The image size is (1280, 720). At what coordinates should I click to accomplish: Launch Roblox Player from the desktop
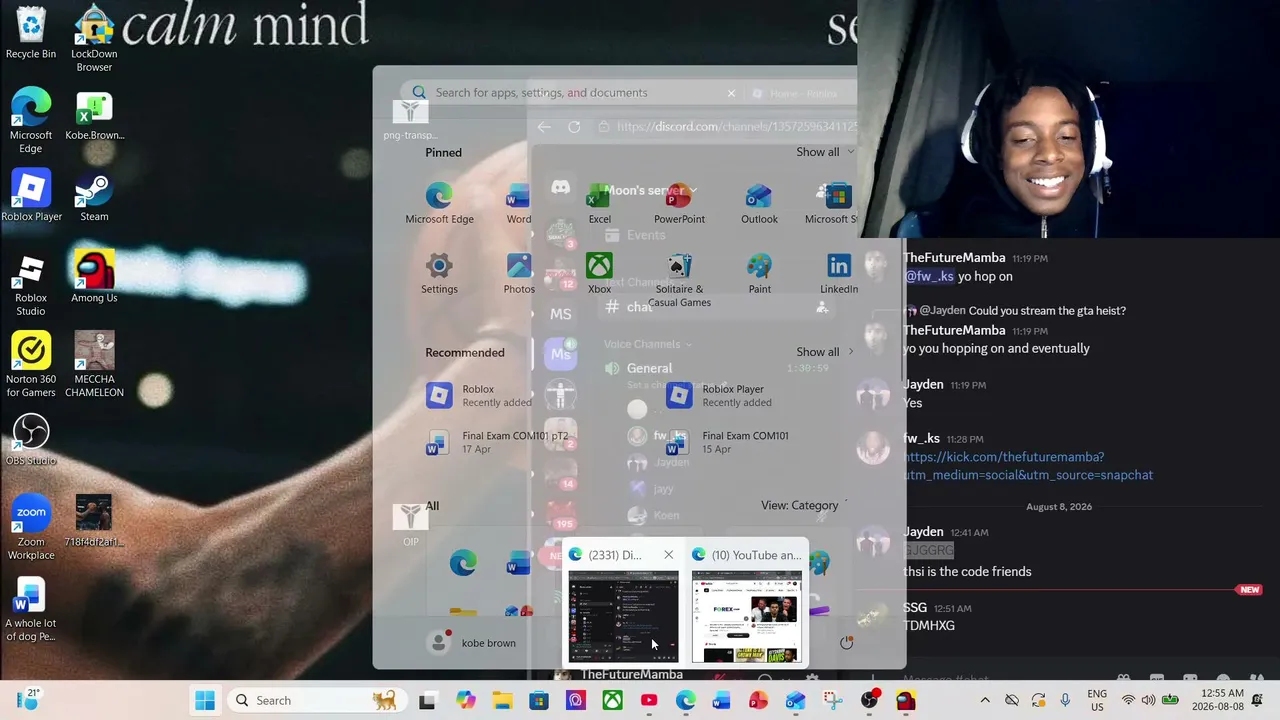click(x=31, y=196)
